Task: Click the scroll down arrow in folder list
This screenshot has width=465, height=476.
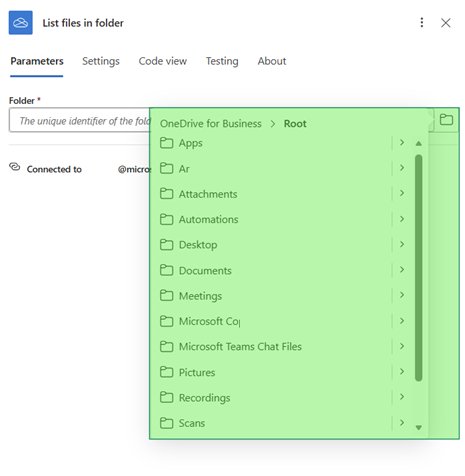Action: tap(419, 427)
